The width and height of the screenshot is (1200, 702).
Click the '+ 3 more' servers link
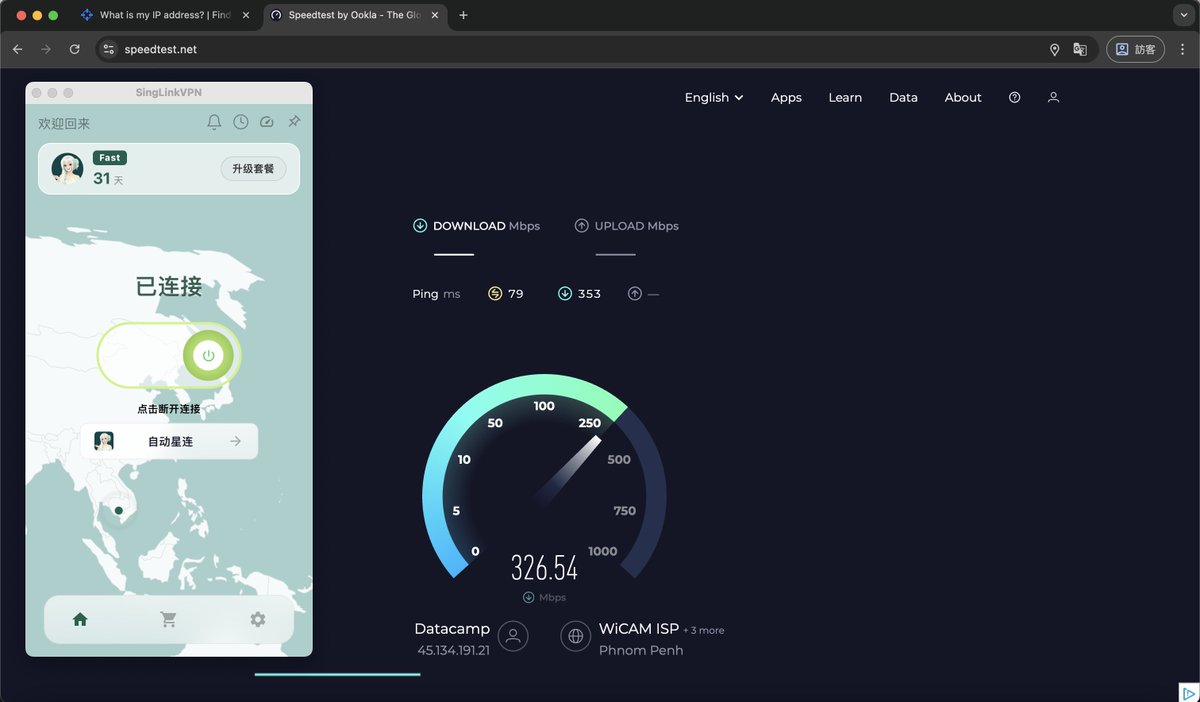[x=704, y=631]
